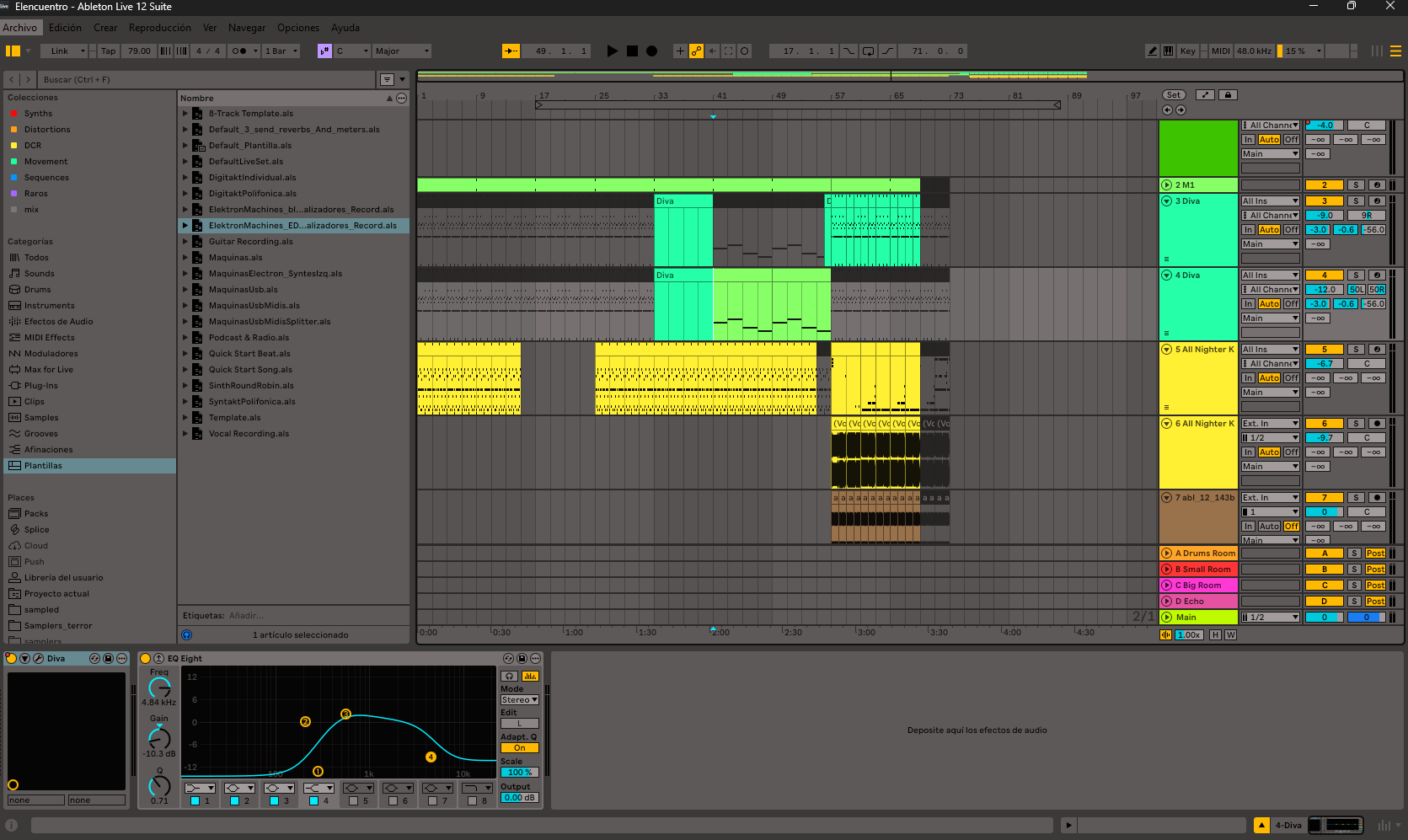
Task: Toggle the EQ Eight spectrum analyzer icon
Action: 530,677
